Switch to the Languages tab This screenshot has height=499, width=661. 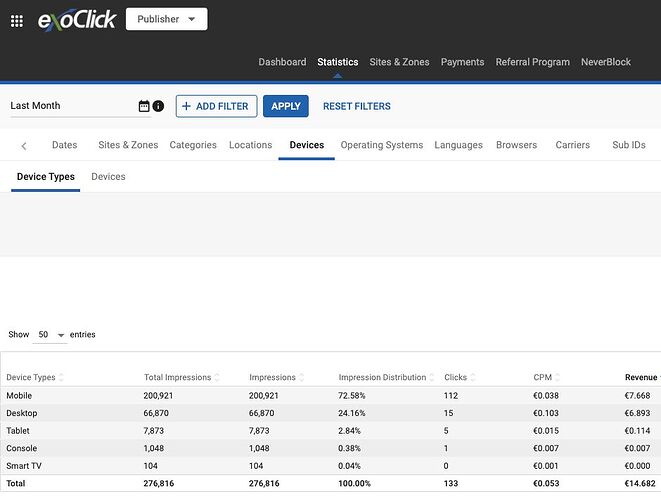point(458,145)
